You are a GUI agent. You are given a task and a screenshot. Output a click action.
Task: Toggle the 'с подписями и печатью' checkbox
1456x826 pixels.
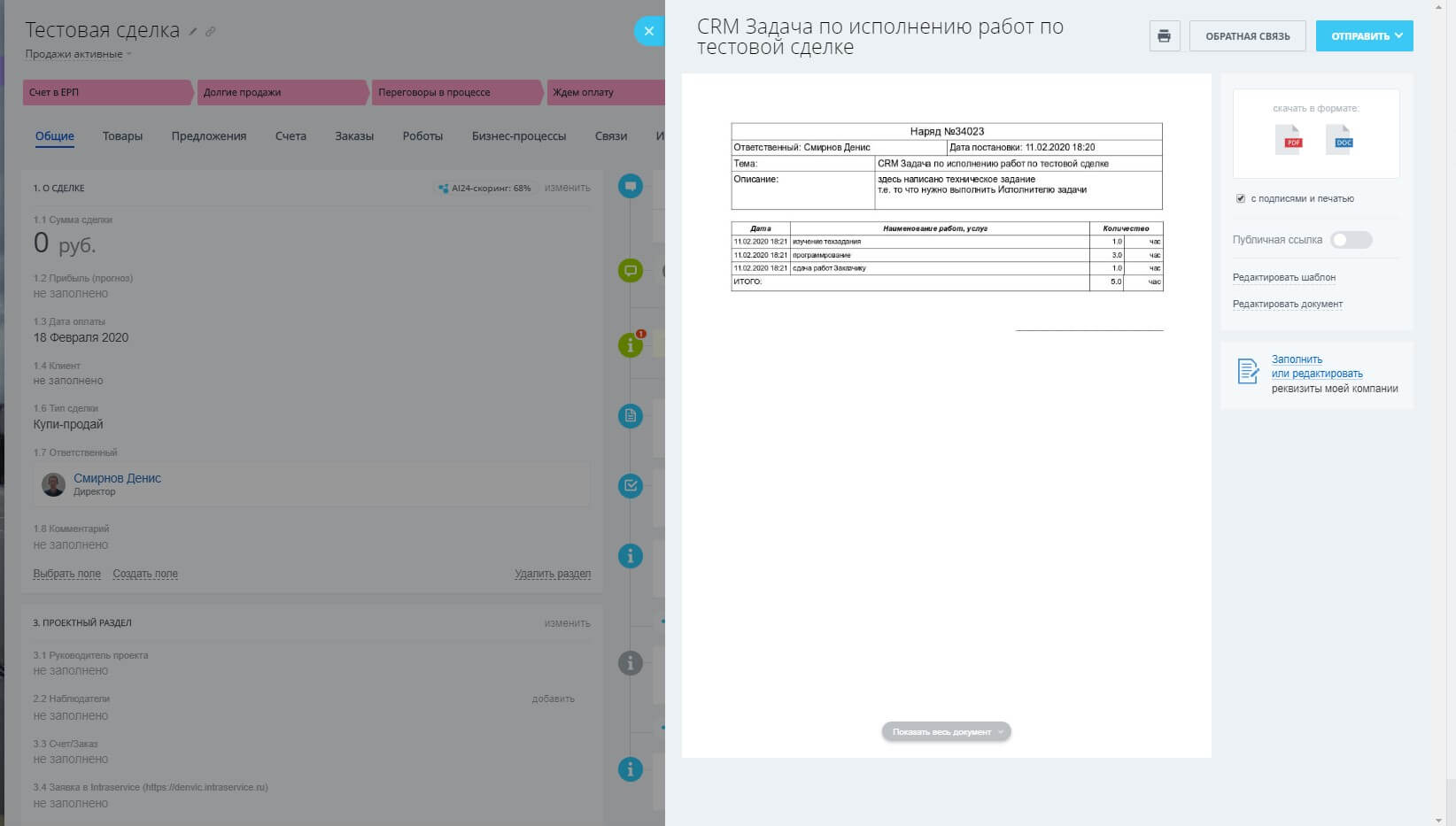pyautogui.click(x=1240, y=198)
